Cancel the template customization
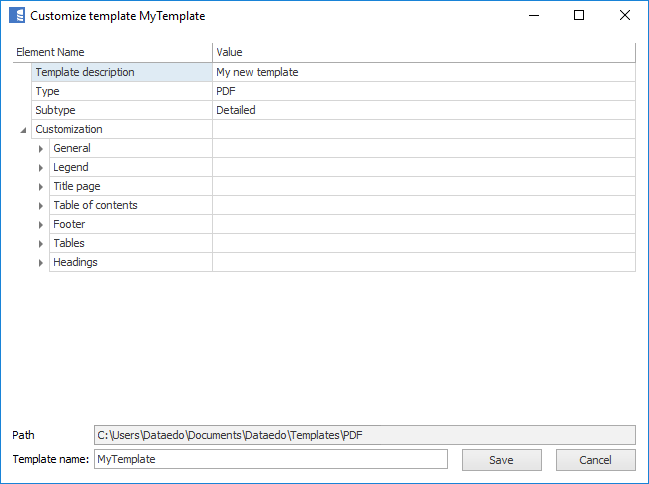 coord(595,460)
